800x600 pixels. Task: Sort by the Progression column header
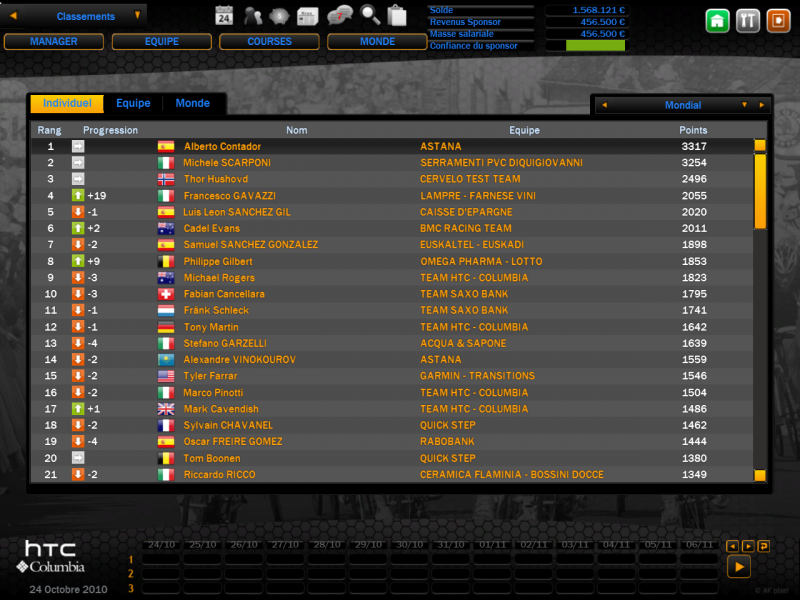pos(110,130)
